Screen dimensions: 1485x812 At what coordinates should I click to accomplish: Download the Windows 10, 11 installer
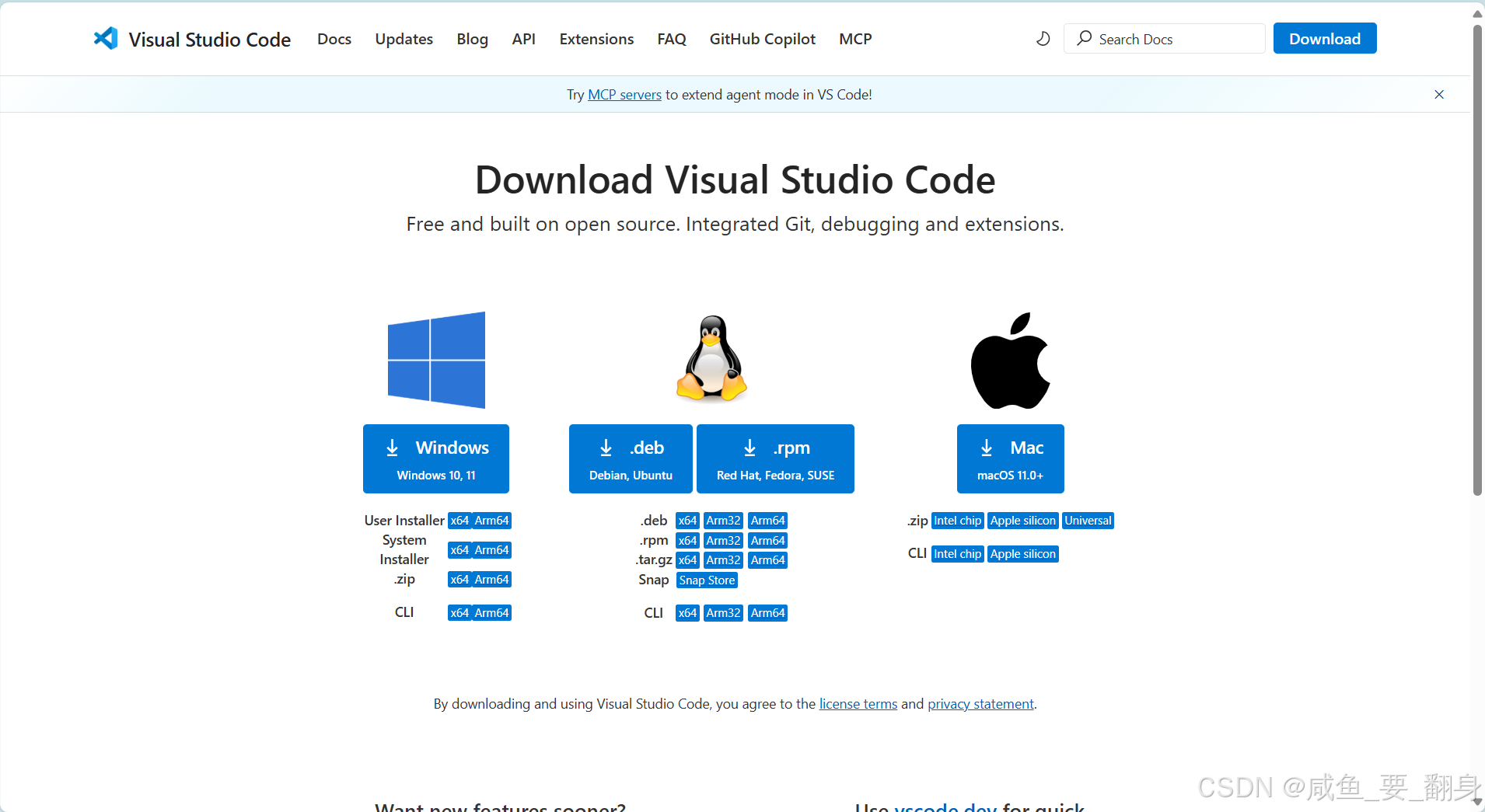pyautogui.click(x=436, y=458)
